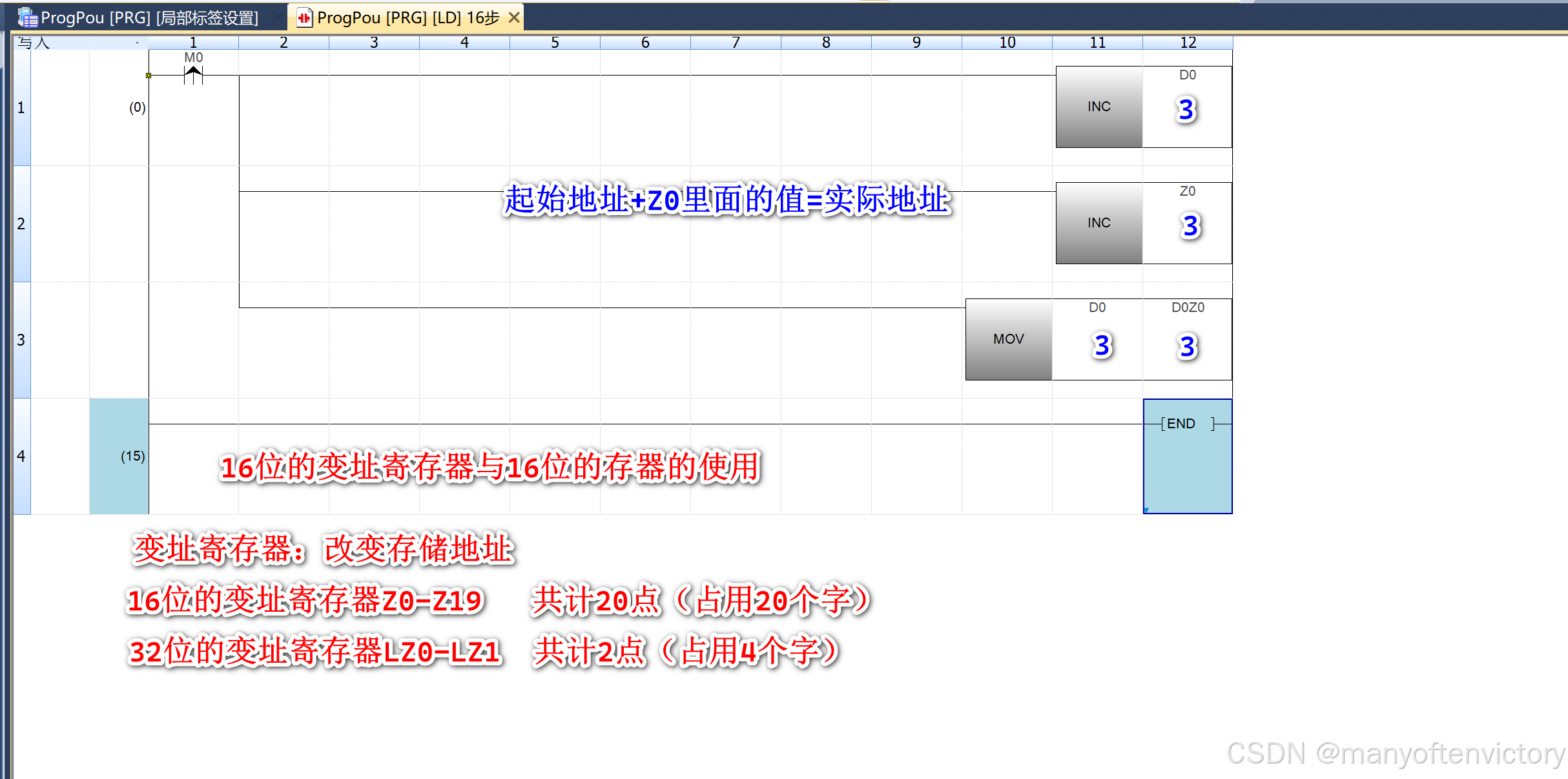The height and width of the screenshot is (779, 1568).
Task: Select row header 3
Action: (x=21, y=340)
